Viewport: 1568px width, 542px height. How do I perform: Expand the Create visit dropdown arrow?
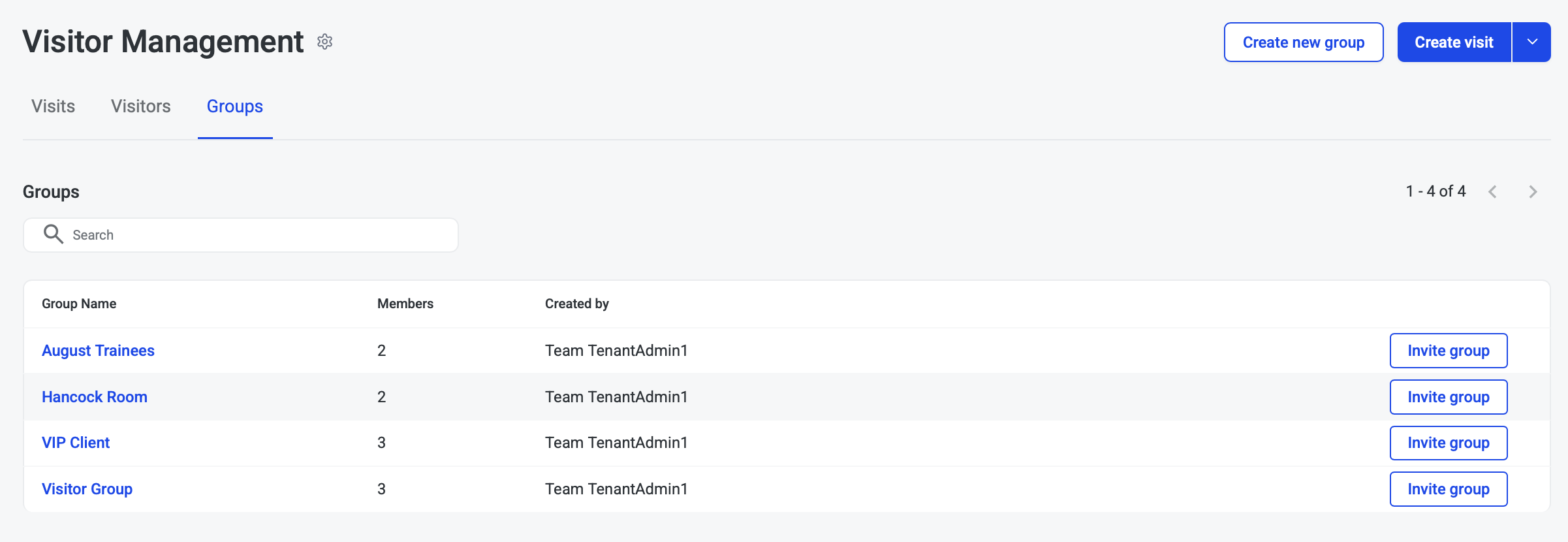[x=1531, y=42]
